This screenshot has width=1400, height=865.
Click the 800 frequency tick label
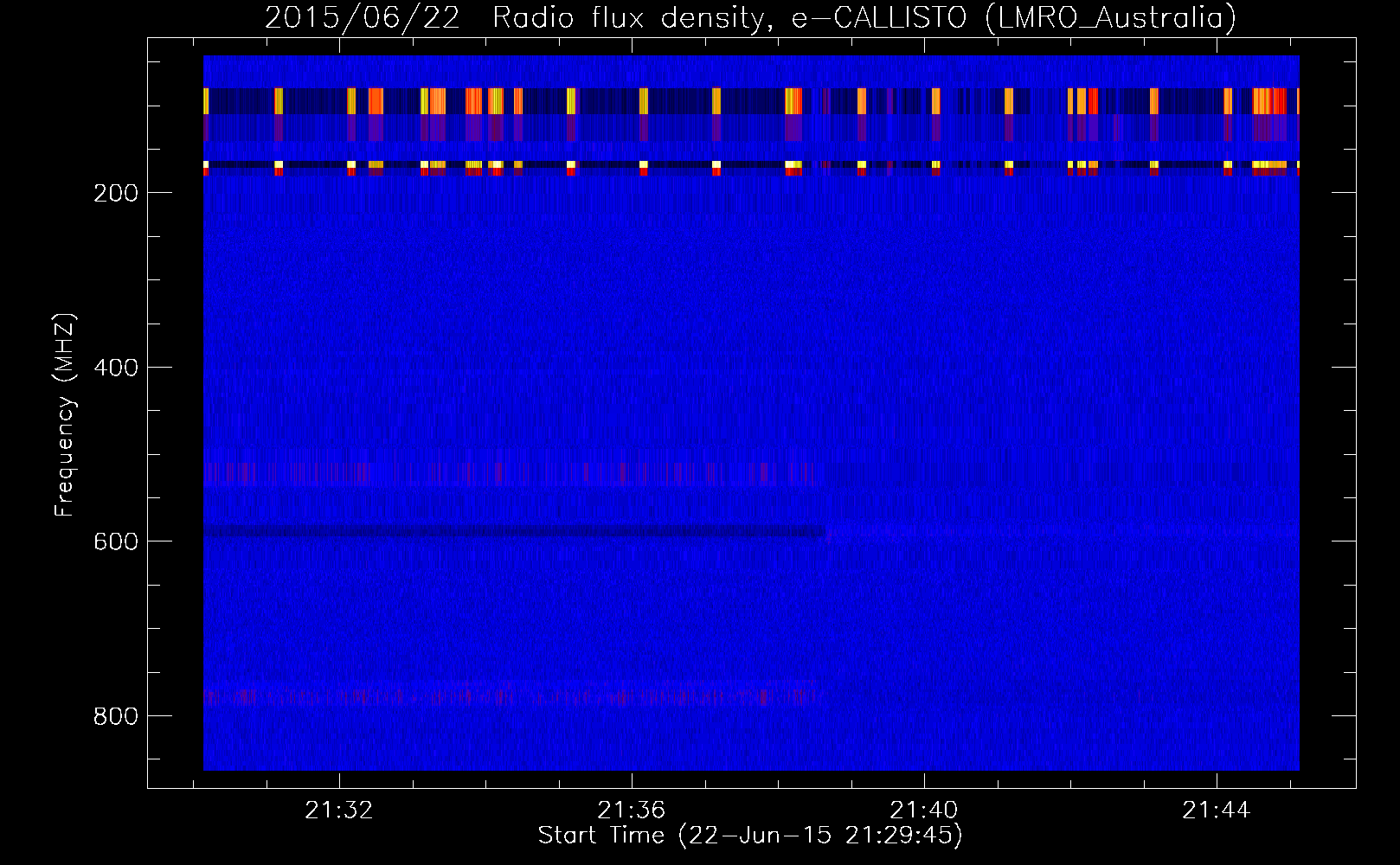coord(116,716)
